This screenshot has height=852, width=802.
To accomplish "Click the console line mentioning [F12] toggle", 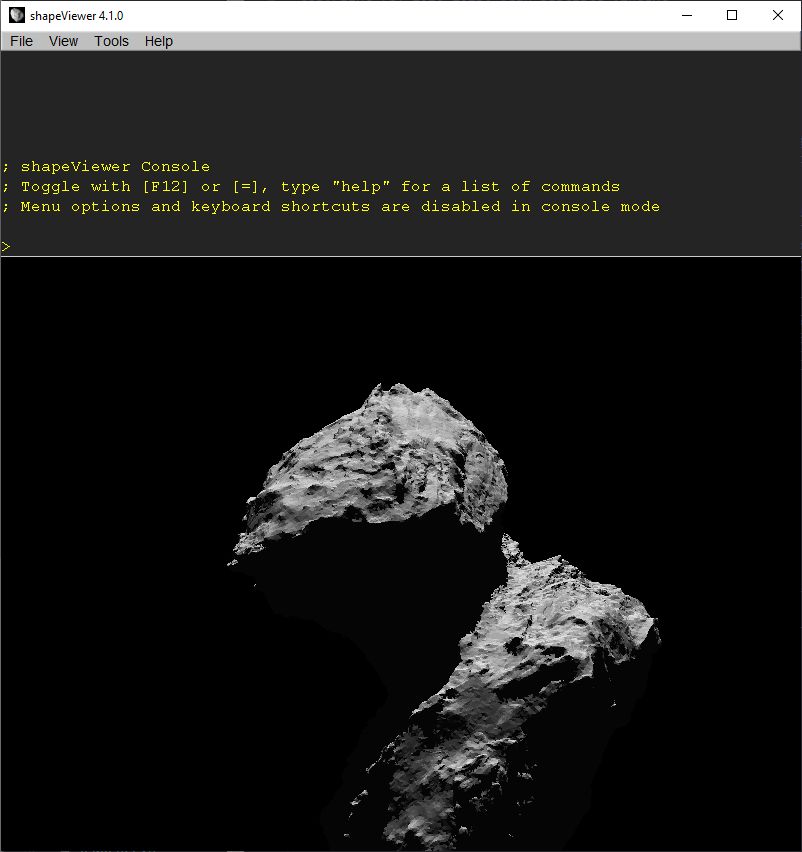I will [311, 187].
